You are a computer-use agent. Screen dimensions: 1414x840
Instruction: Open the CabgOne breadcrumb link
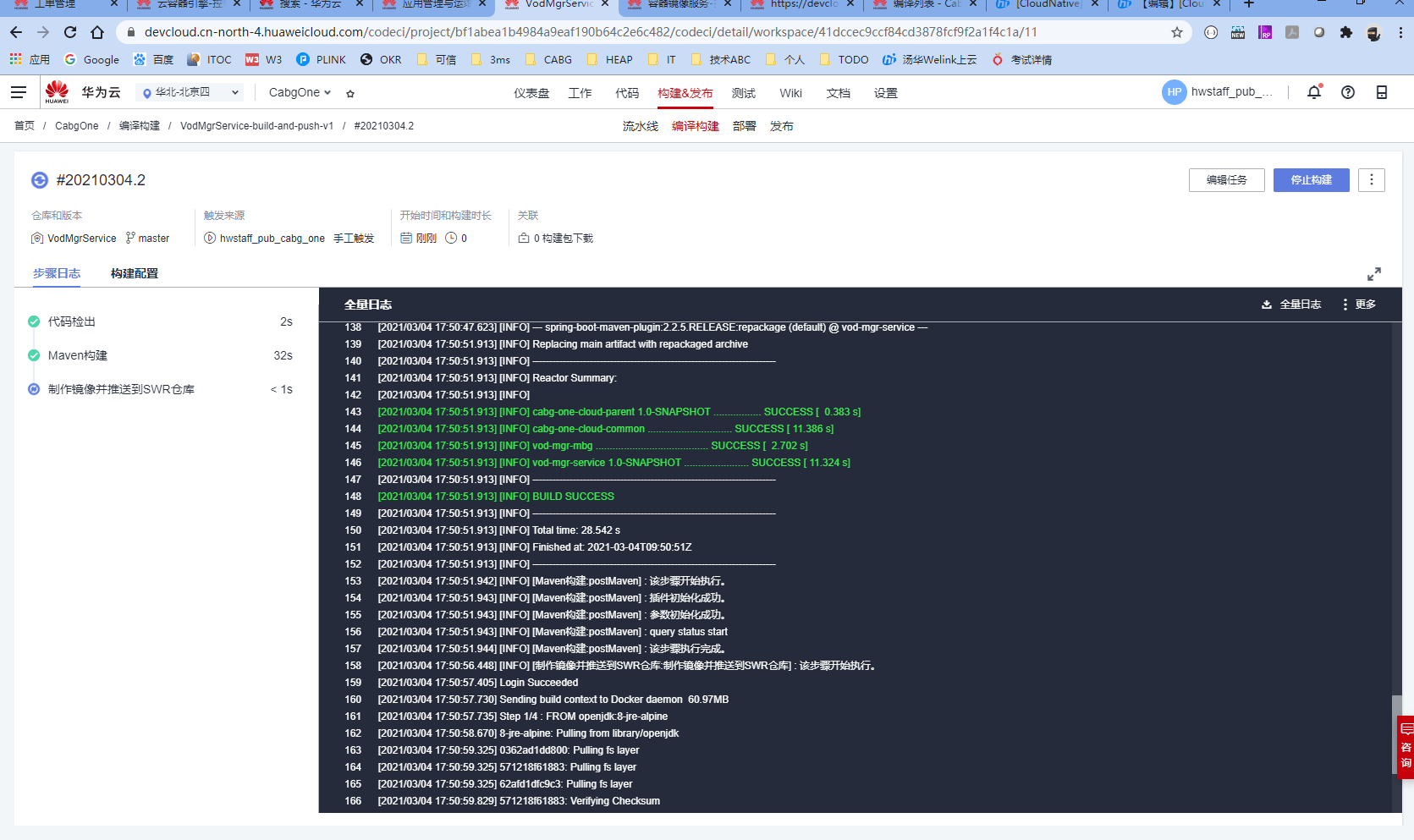tap(77, 126)
